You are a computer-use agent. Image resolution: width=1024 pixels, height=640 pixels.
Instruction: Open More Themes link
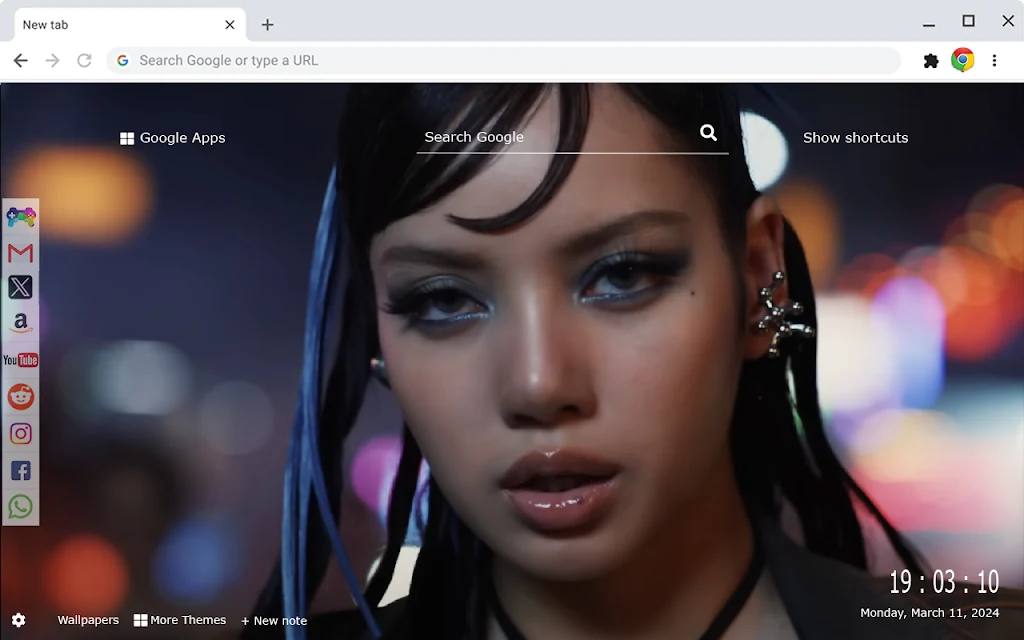click(180, 620)
